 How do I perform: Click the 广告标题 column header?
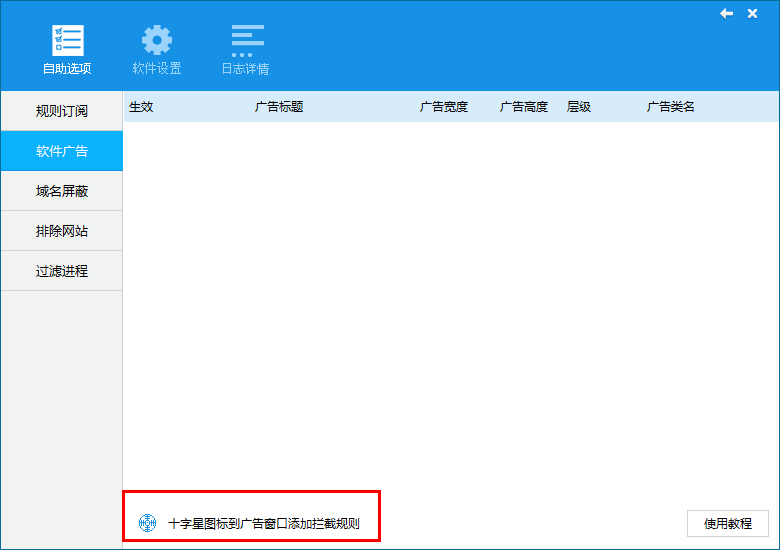pos(279,106)
